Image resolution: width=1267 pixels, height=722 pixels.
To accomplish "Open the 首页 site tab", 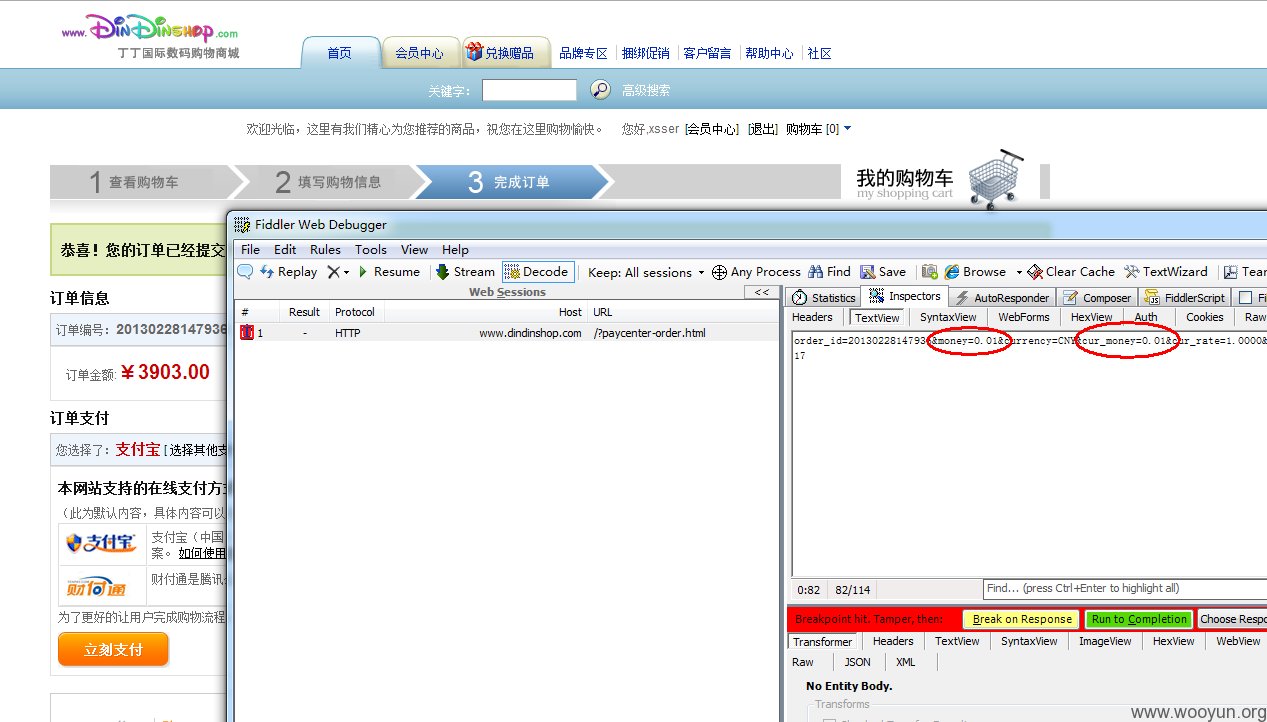I will (x=340, y=53).
